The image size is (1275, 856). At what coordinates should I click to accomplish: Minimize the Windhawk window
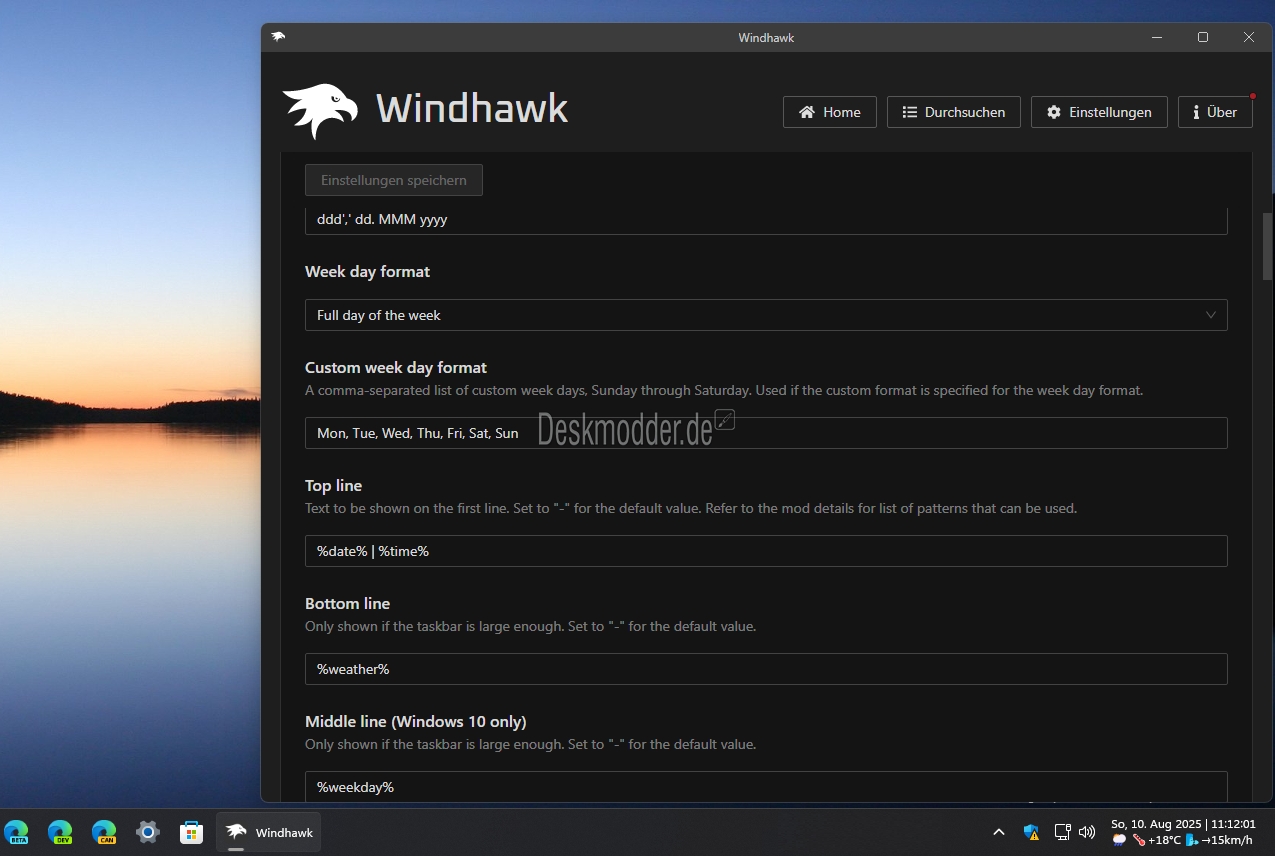[x=1157, y=37]
